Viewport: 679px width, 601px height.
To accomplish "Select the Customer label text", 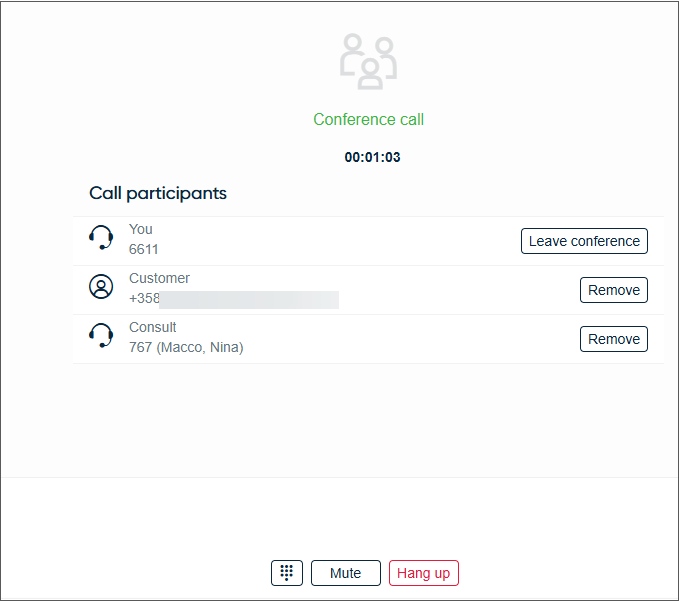I will pyautogui.click(x=159, y=278).
